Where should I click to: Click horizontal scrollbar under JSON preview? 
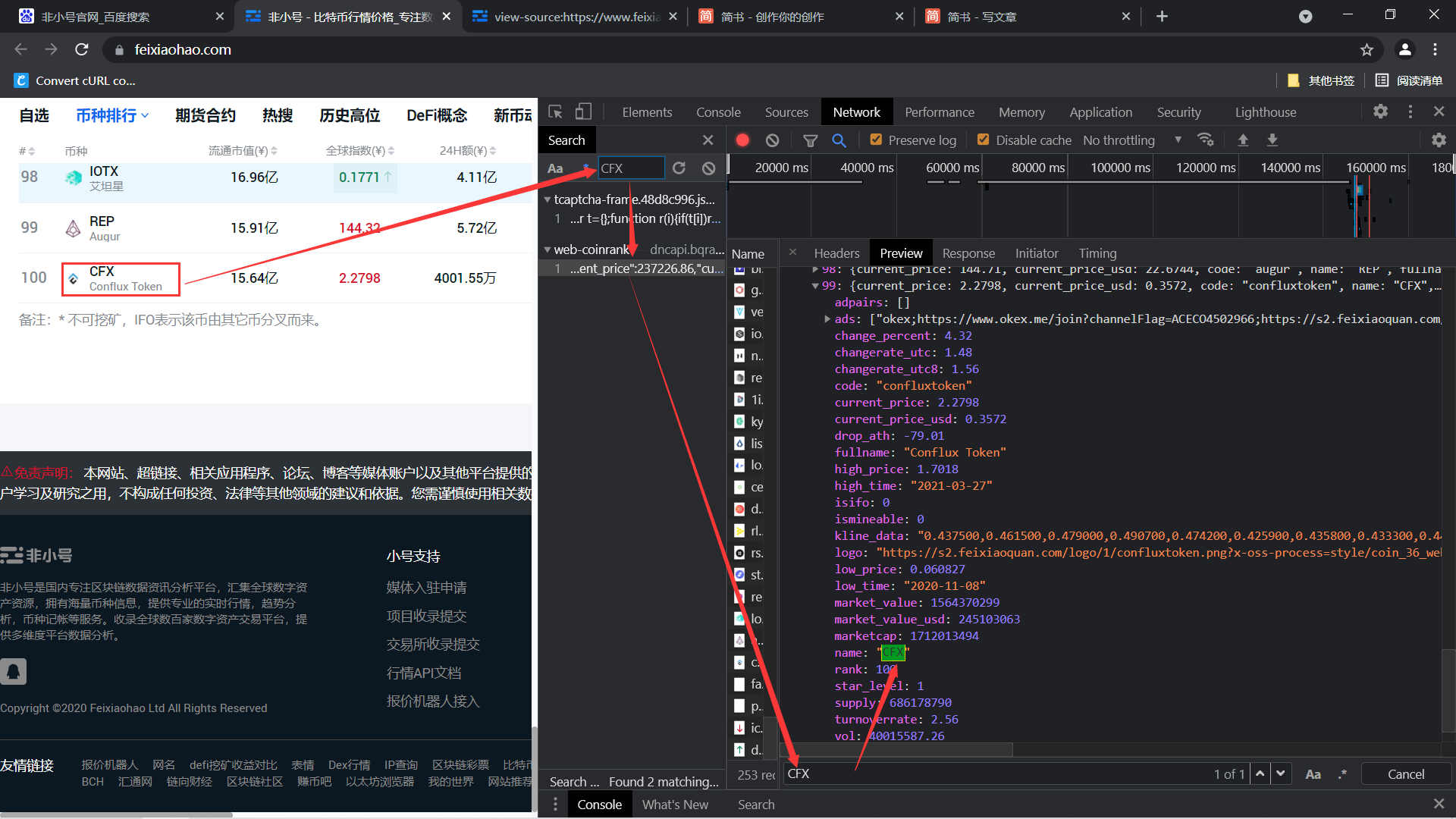point(897,749)
